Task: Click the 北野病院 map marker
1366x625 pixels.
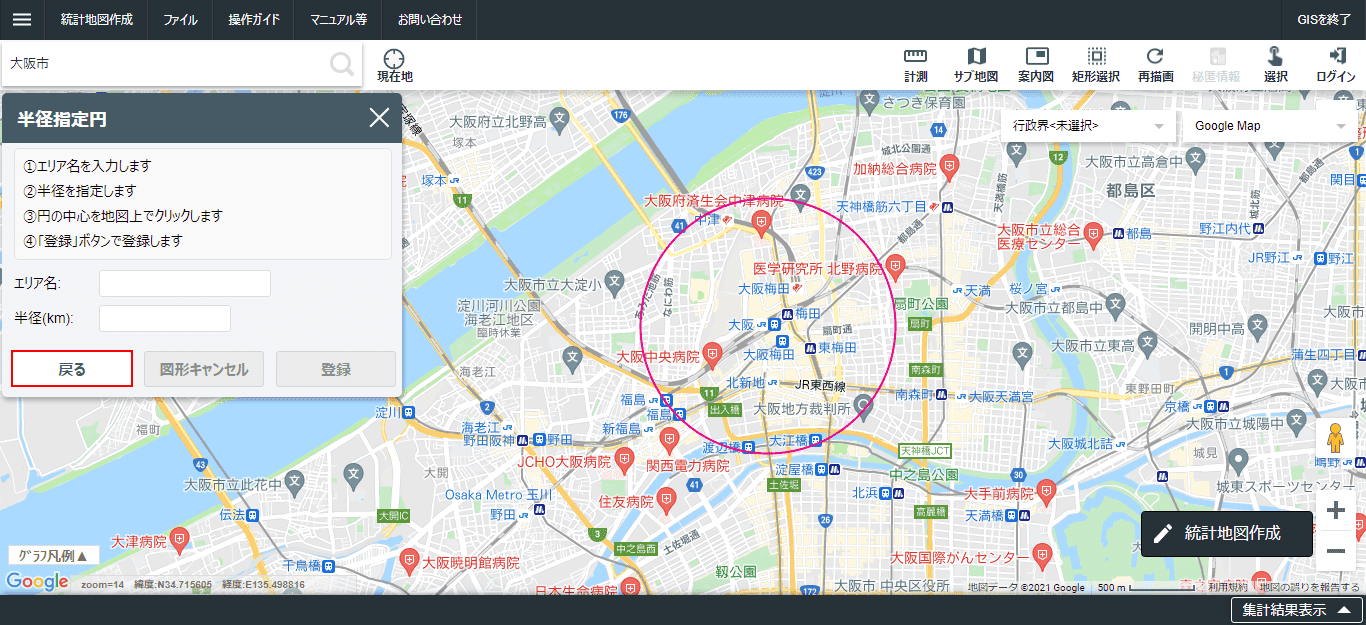Action: click(x=896, y=266)
